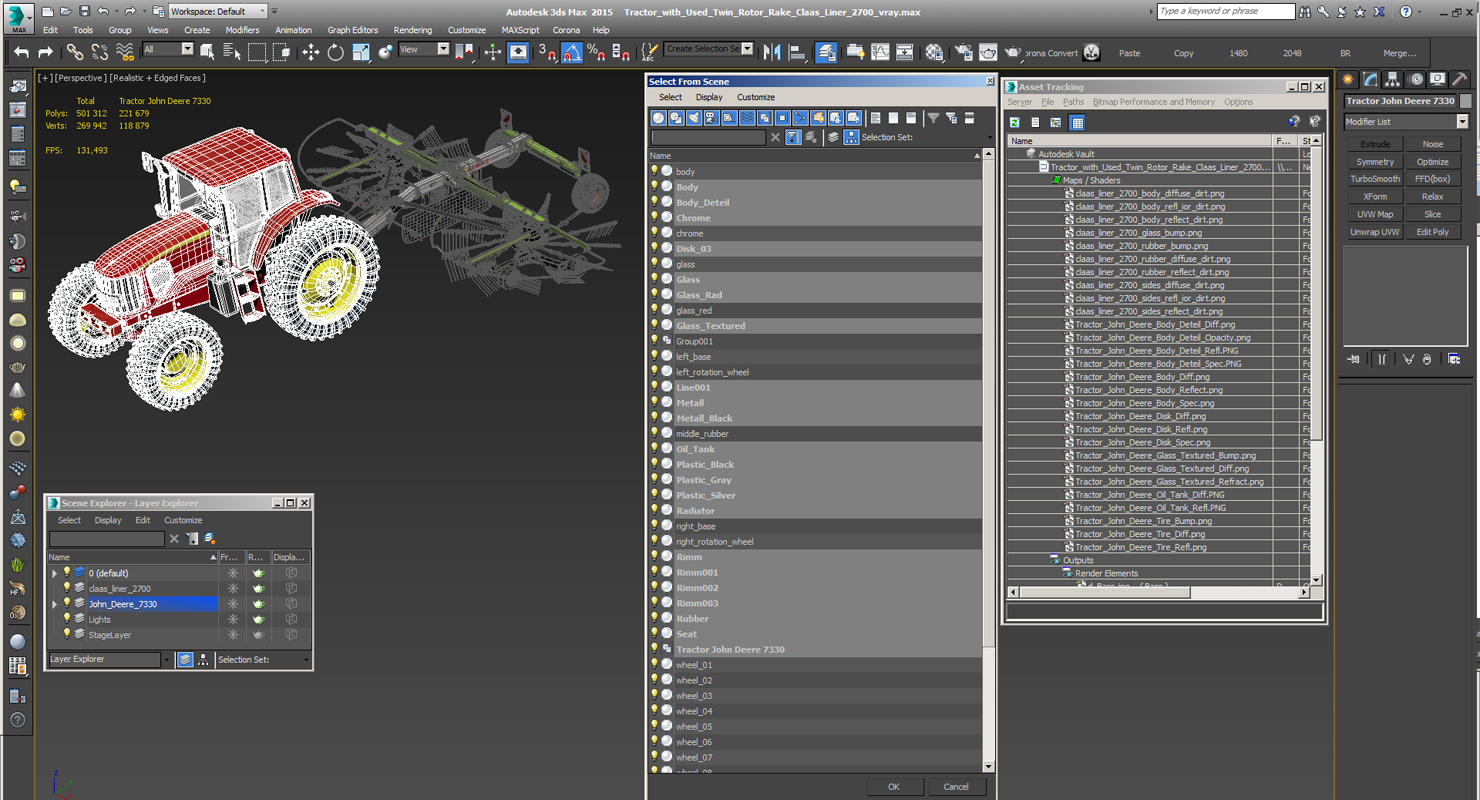Open the Workspace: Default dropdown
Image resolution: width=1480 pixels, height=800 pixels.
pos(217,11)
